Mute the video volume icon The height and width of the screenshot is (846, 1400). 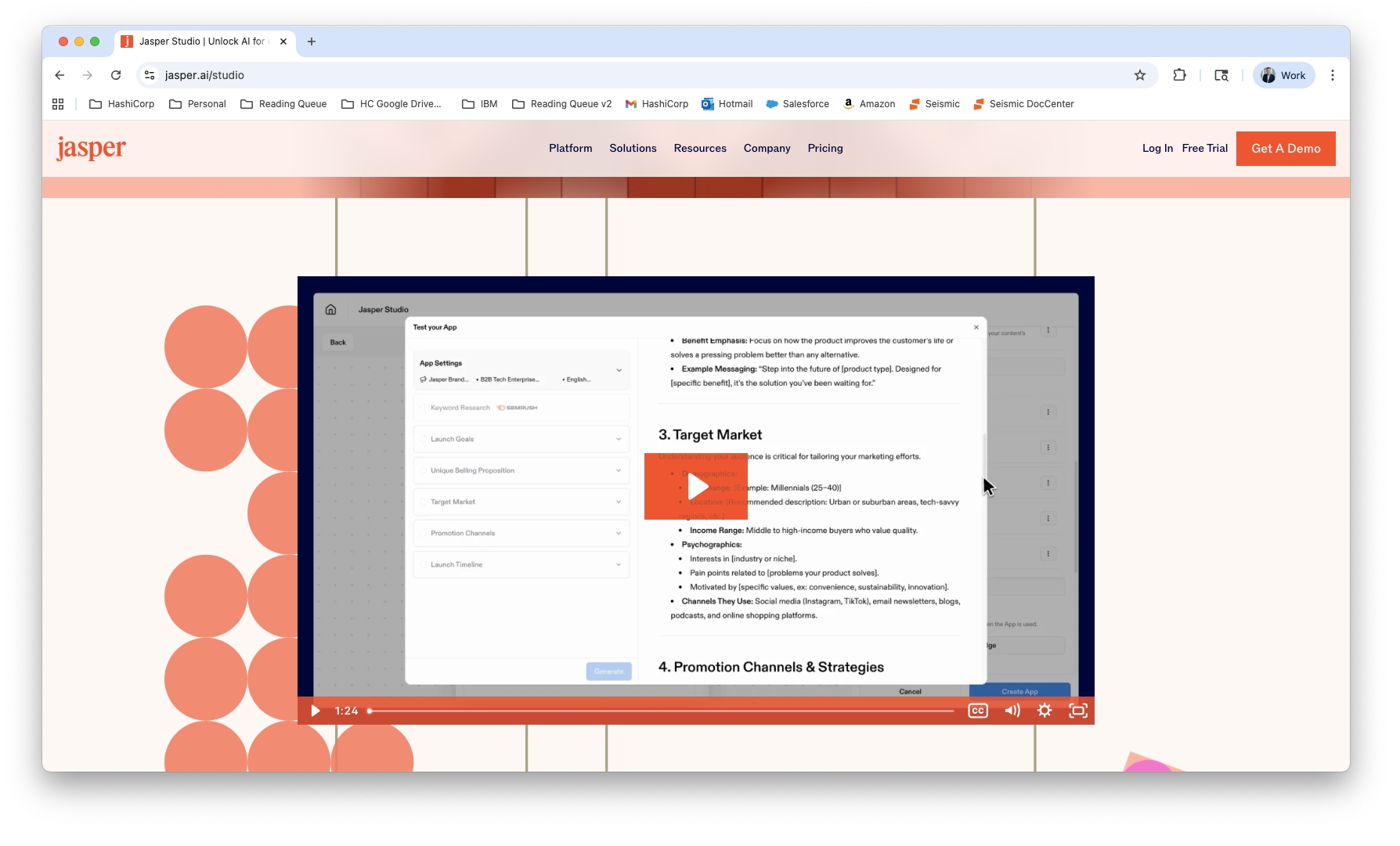1012,711
